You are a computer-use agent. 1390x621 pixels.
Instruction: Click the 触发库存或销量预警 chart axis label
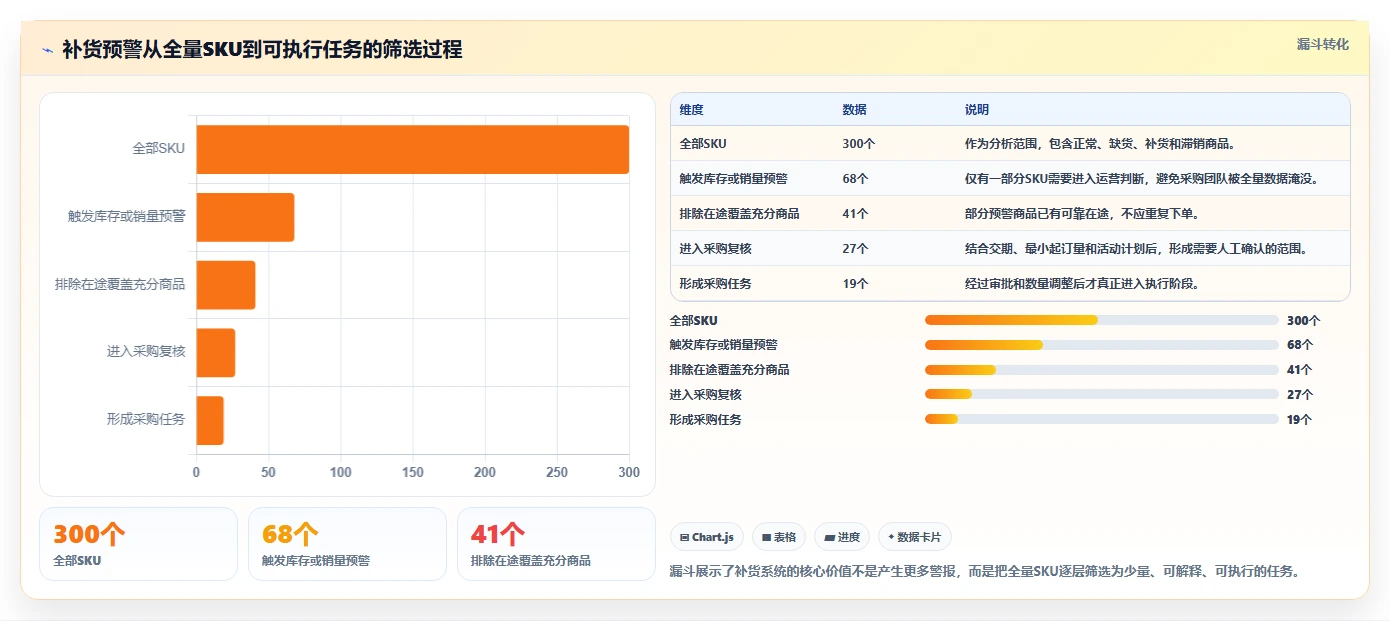point(127,216)
